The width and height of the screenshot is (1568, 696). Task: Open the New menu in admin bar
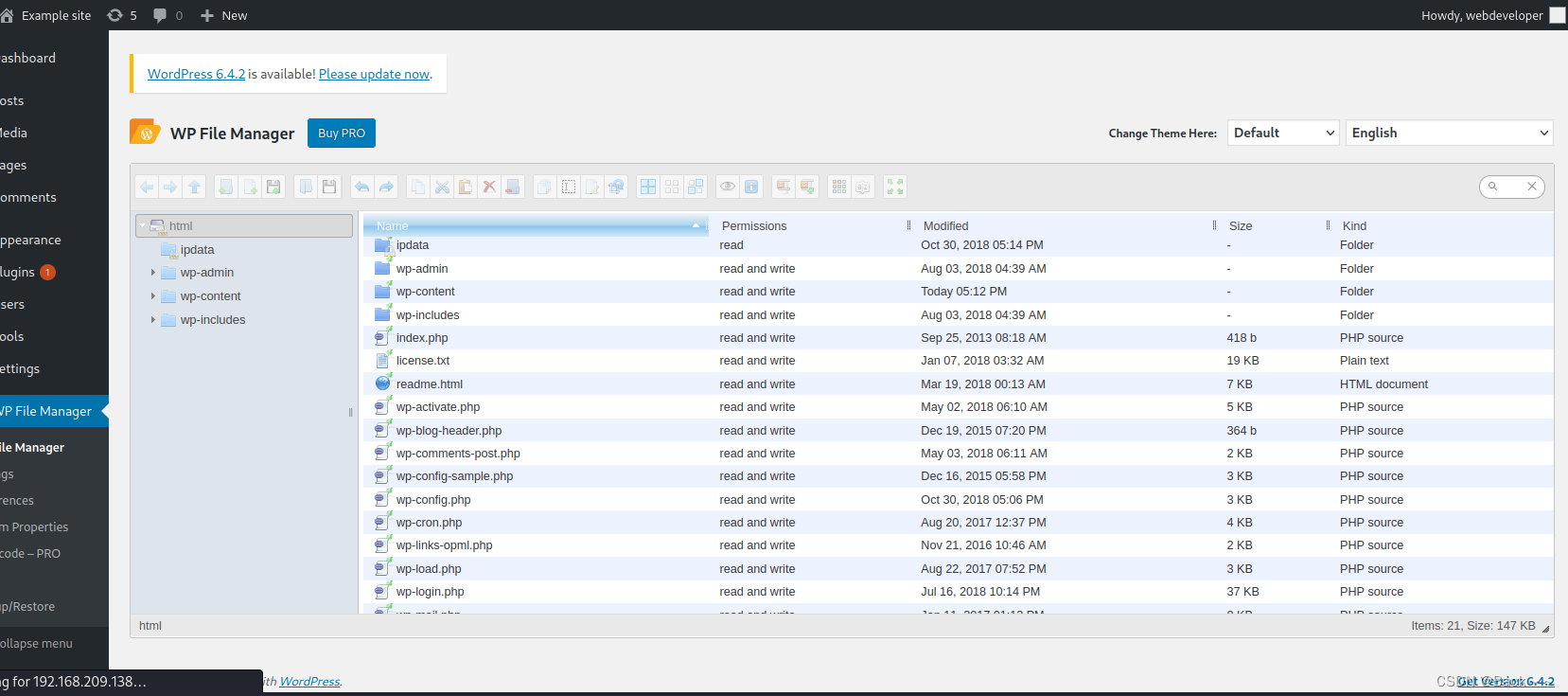click(223, 15)
